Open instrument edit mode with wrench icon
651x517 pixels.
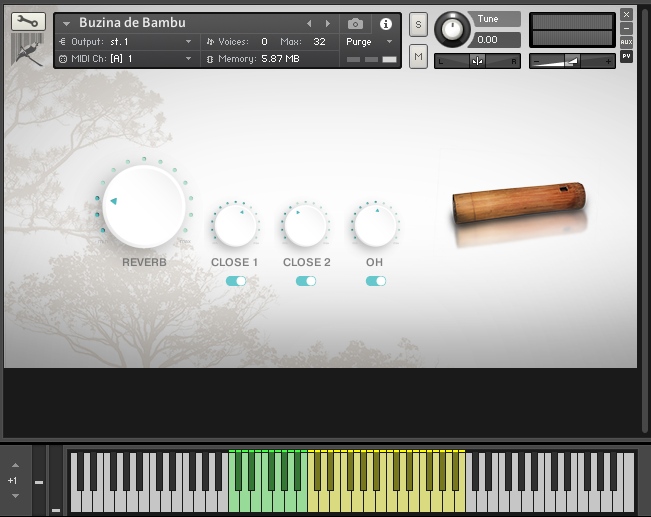coord(28,21)
